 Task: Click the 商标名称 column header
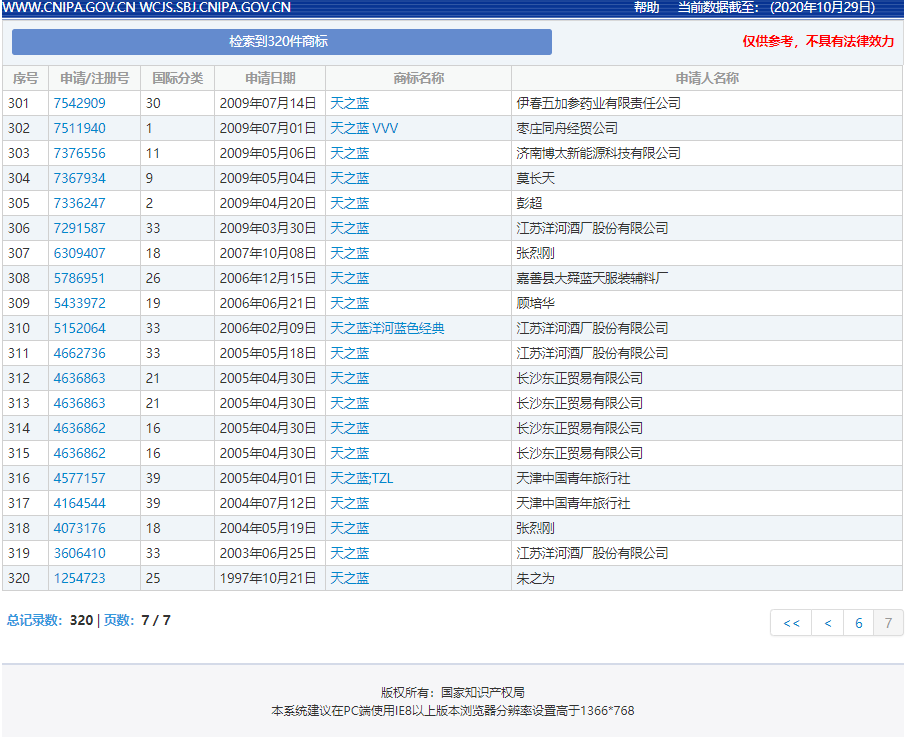(x=418, y=78)
